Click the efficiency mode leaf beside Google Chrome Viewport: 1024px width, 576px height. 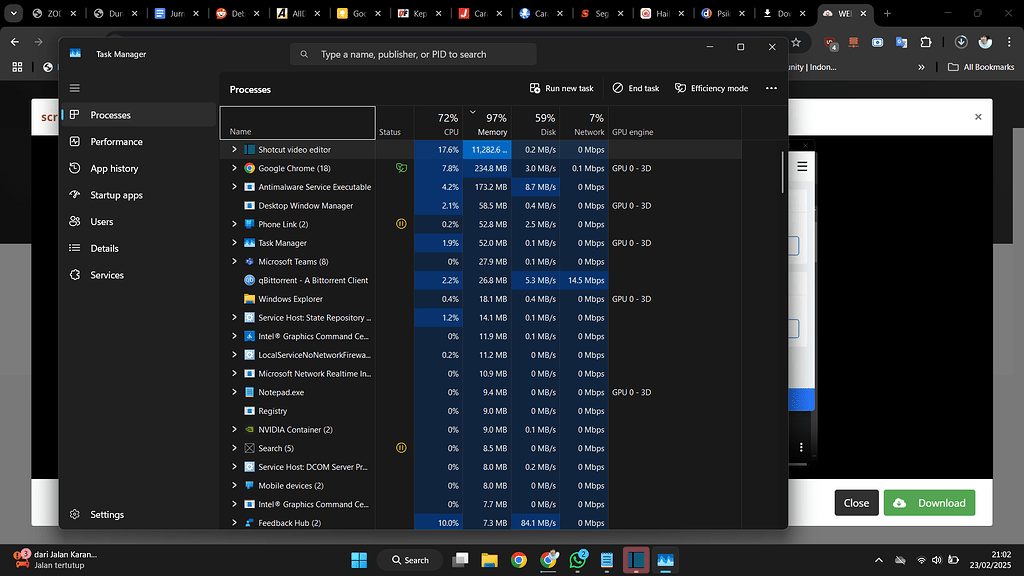[399, 168]
